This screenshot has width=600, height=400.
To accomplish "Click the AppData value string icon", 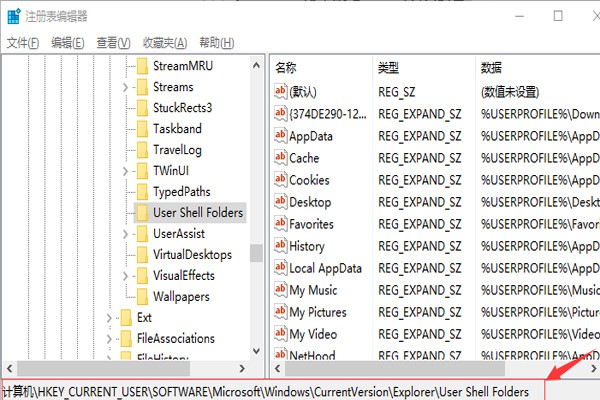I will 280,136.
